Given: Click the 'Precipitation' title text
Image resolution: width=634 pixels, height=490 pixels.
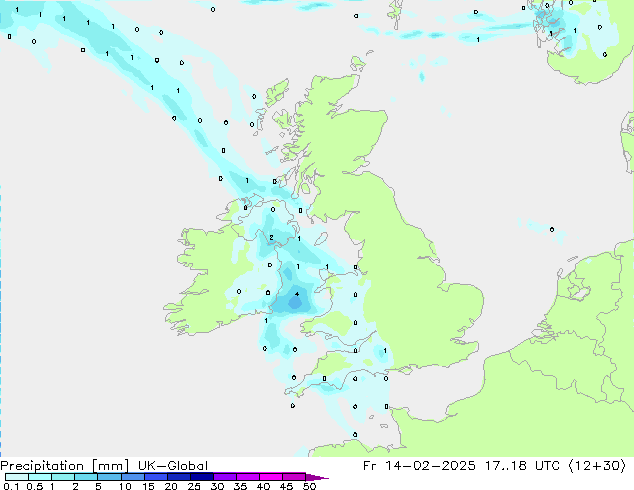Looking at the screenshot, I should pyautogui.click(x=42, y=466).
